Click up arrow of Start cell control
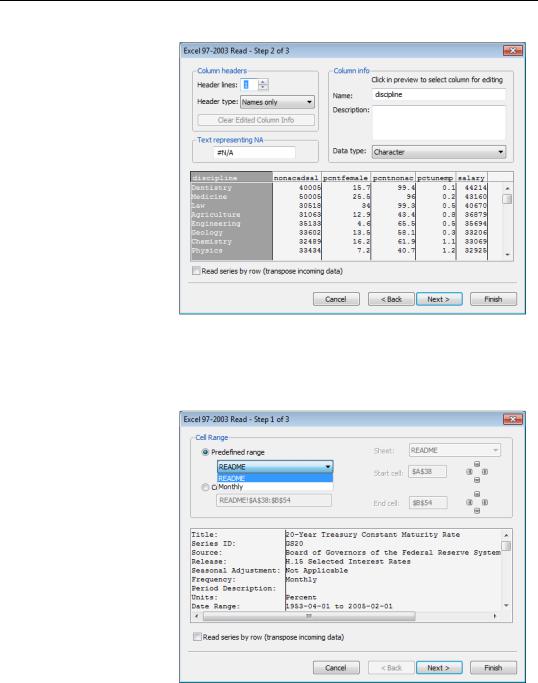Screen dimensions: 538x683 pos(477,464)
